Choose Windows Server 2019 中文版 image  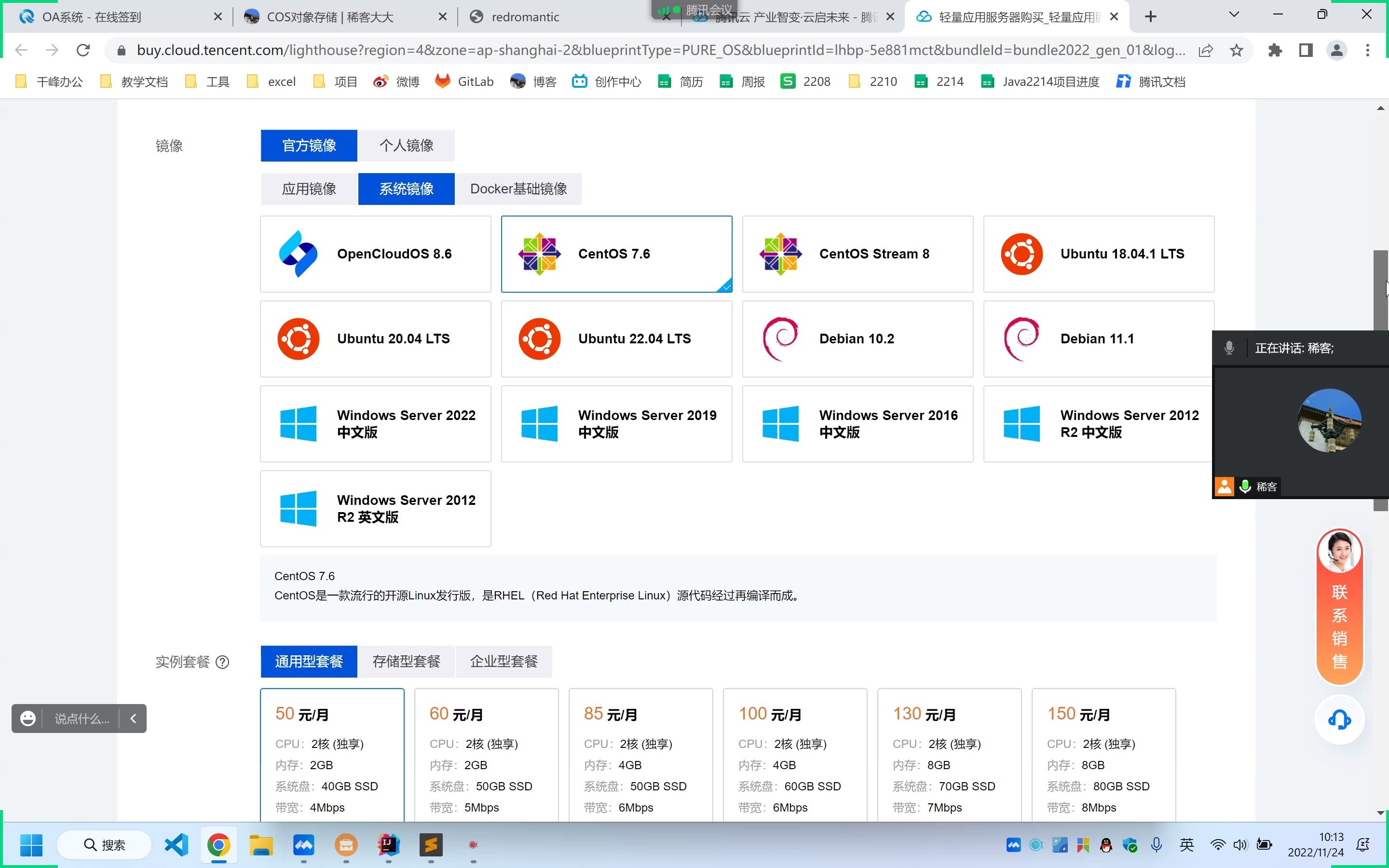tap(616, 424)
